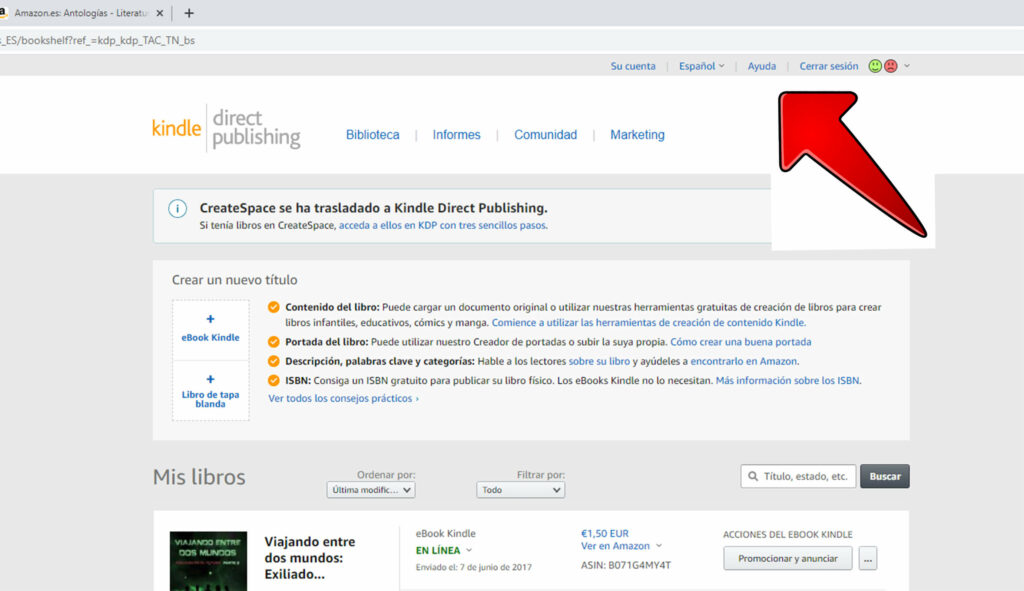Viewport: 1024px width, 591px height.
Task: Click Cerrar sesión
Action: (829, 66)
